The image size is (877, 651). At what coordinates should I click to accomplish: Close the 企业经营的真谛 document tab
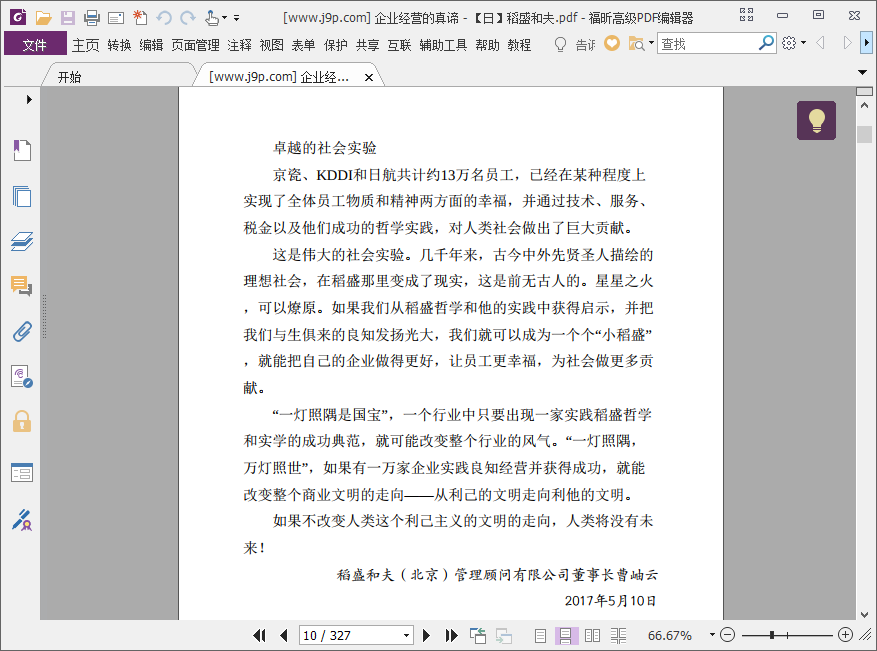click(369, 78)
